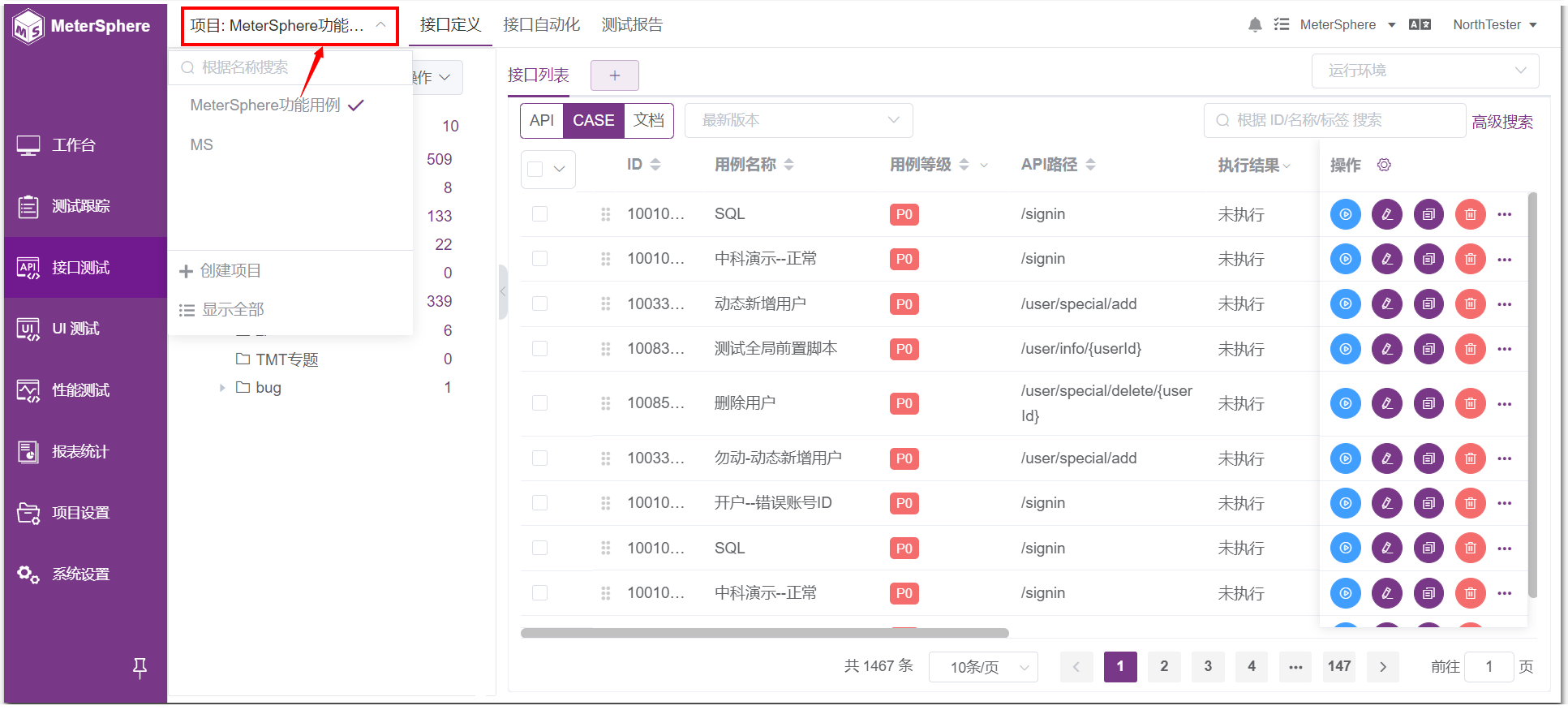Edit the 勿动-动态新增用户 case
Image resolution: width=1568 pixels, height=710 pixels.
pyautogui.click(x=1387, y=458)
